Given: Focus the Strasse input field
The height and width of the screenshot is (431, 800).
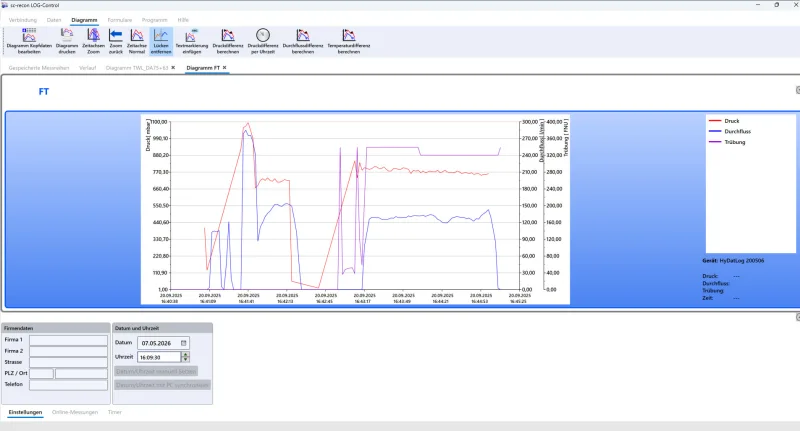Looking at the screenshot, I should pyautogui.click(x=68, y=362).
